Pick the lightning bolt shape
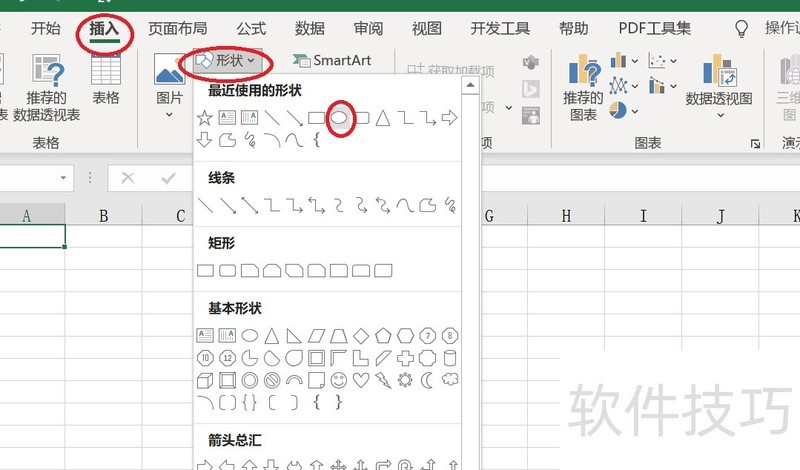This screenshot has width=800, height=470. click(x=383, y=380)
